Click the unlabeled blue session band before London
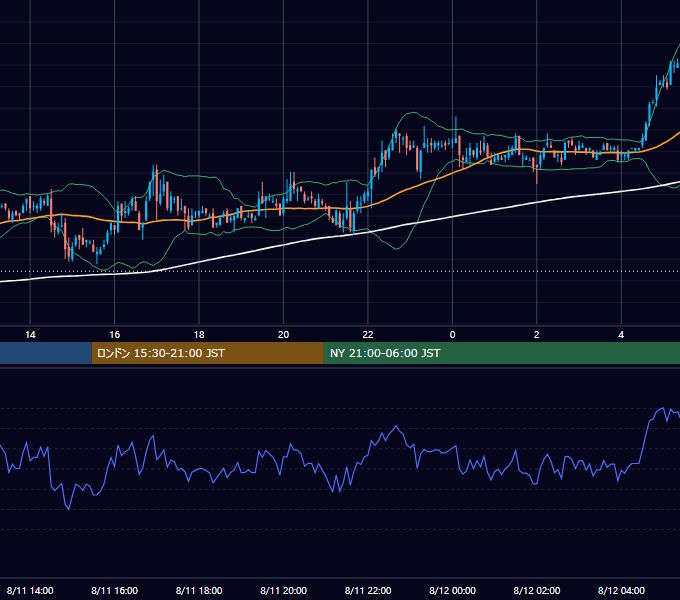The width and height of the screenshot is (680, 600). coord(46,353)
